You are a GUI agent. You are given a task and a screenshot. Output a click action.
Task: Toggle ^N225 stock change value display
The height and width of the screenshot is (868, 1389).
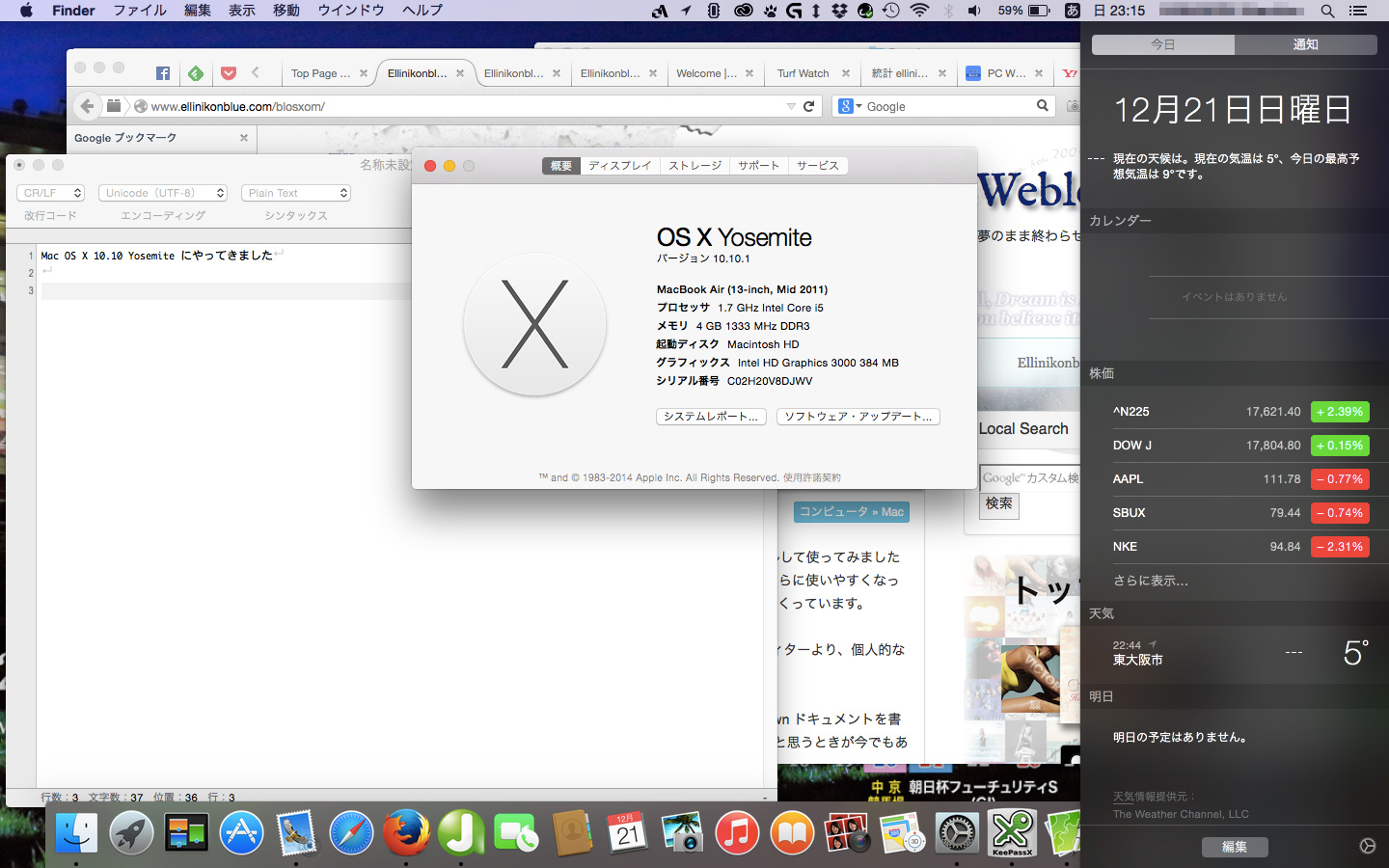pos(1340,412)
